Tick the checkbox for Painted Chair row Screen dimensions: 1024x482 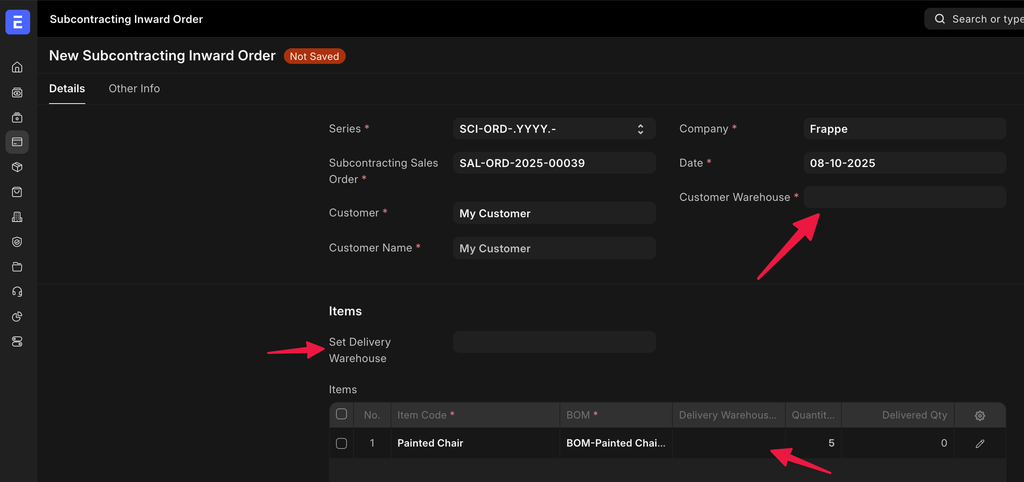(342, 443)
